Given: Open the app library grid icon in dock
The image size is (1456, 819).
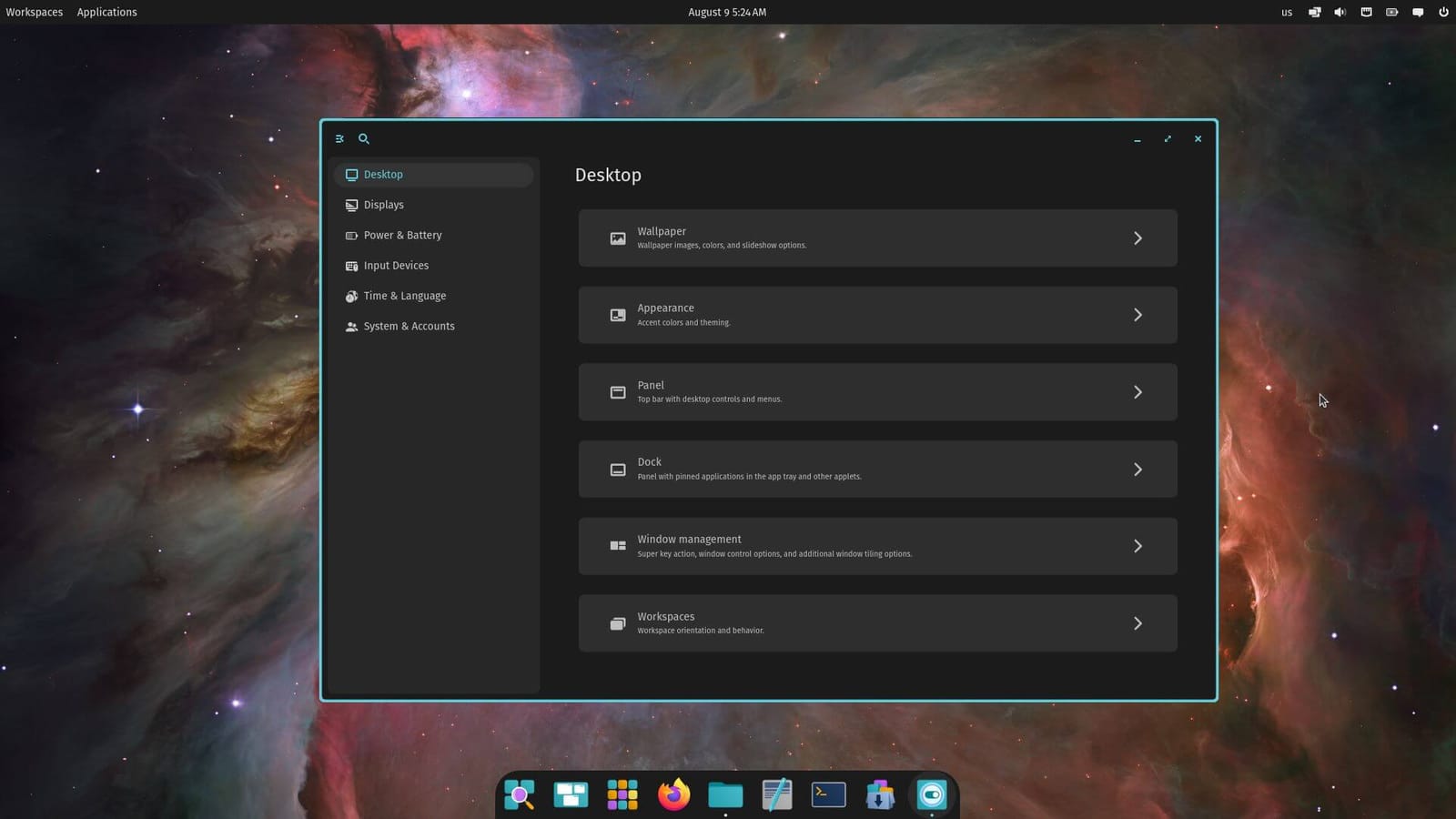Looking at the screenshot, I should tap(622, 794).
